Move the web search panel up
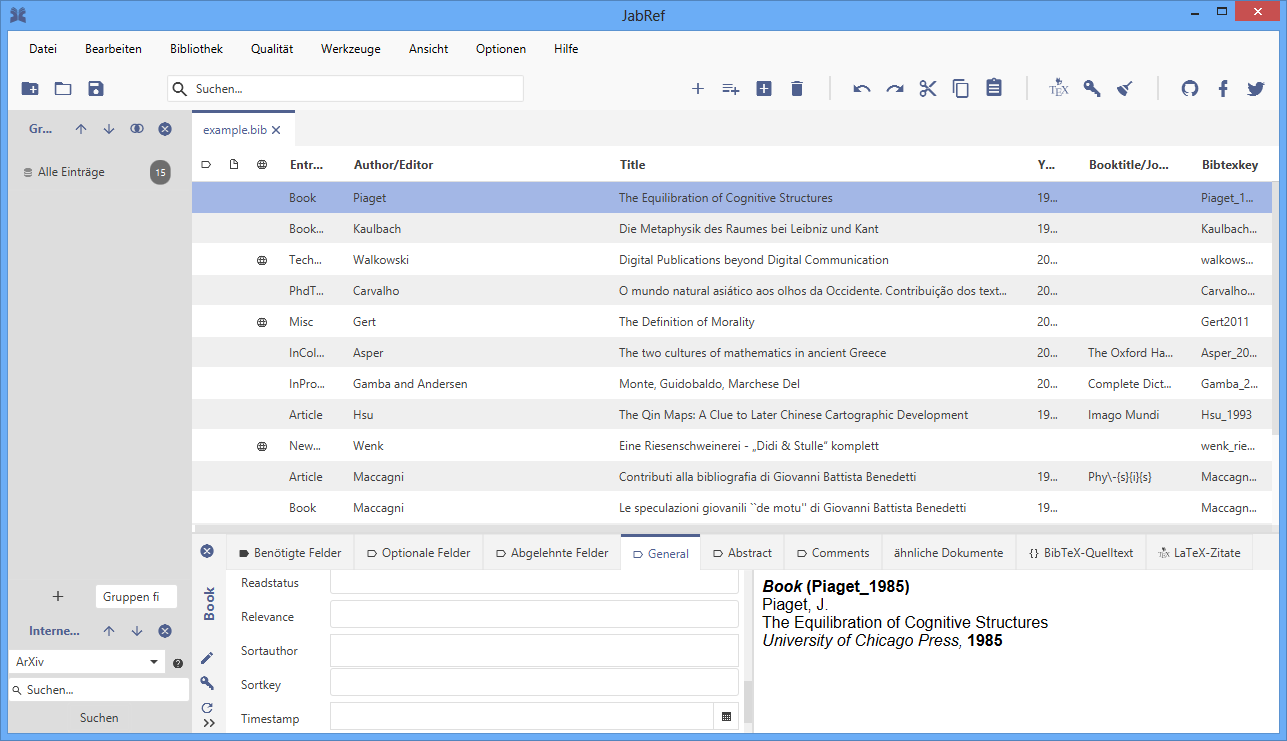Image resolution: width=1287 pixels, height=741 pixels. (109, 631)
